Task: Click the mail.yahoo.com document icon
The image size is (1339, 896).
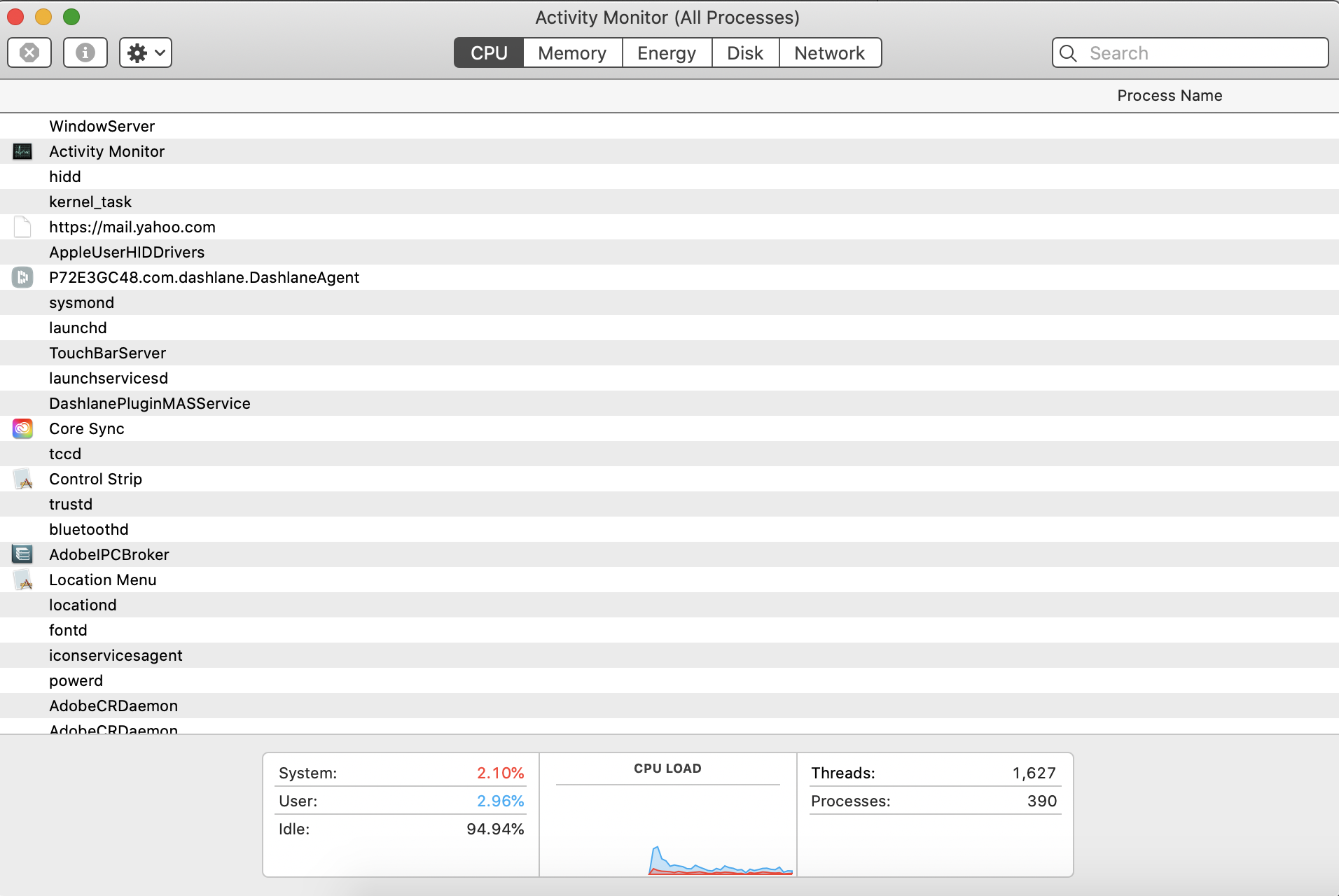Action: coord(22,227)
